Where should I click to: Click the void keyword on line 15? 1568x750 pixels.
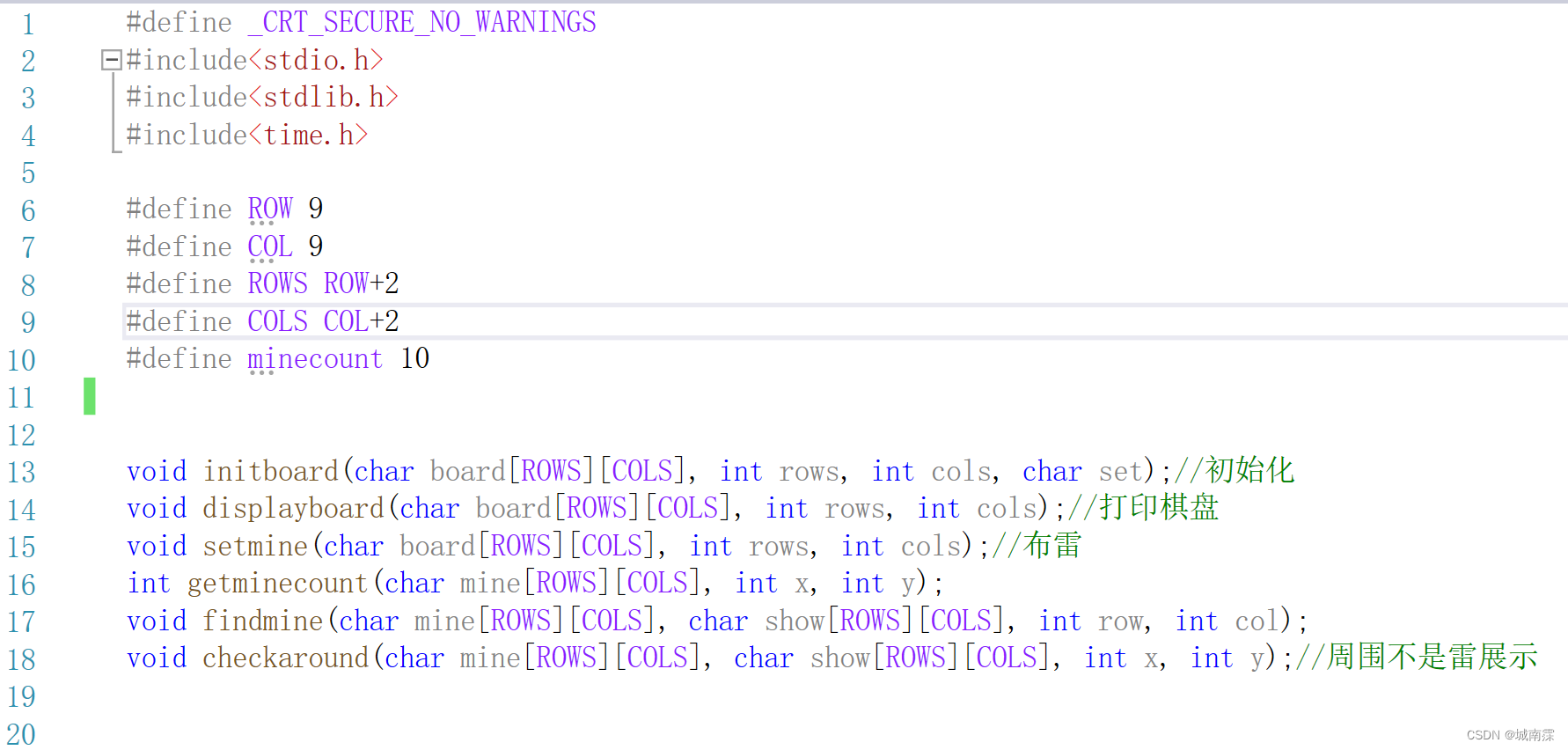[157, 546]
